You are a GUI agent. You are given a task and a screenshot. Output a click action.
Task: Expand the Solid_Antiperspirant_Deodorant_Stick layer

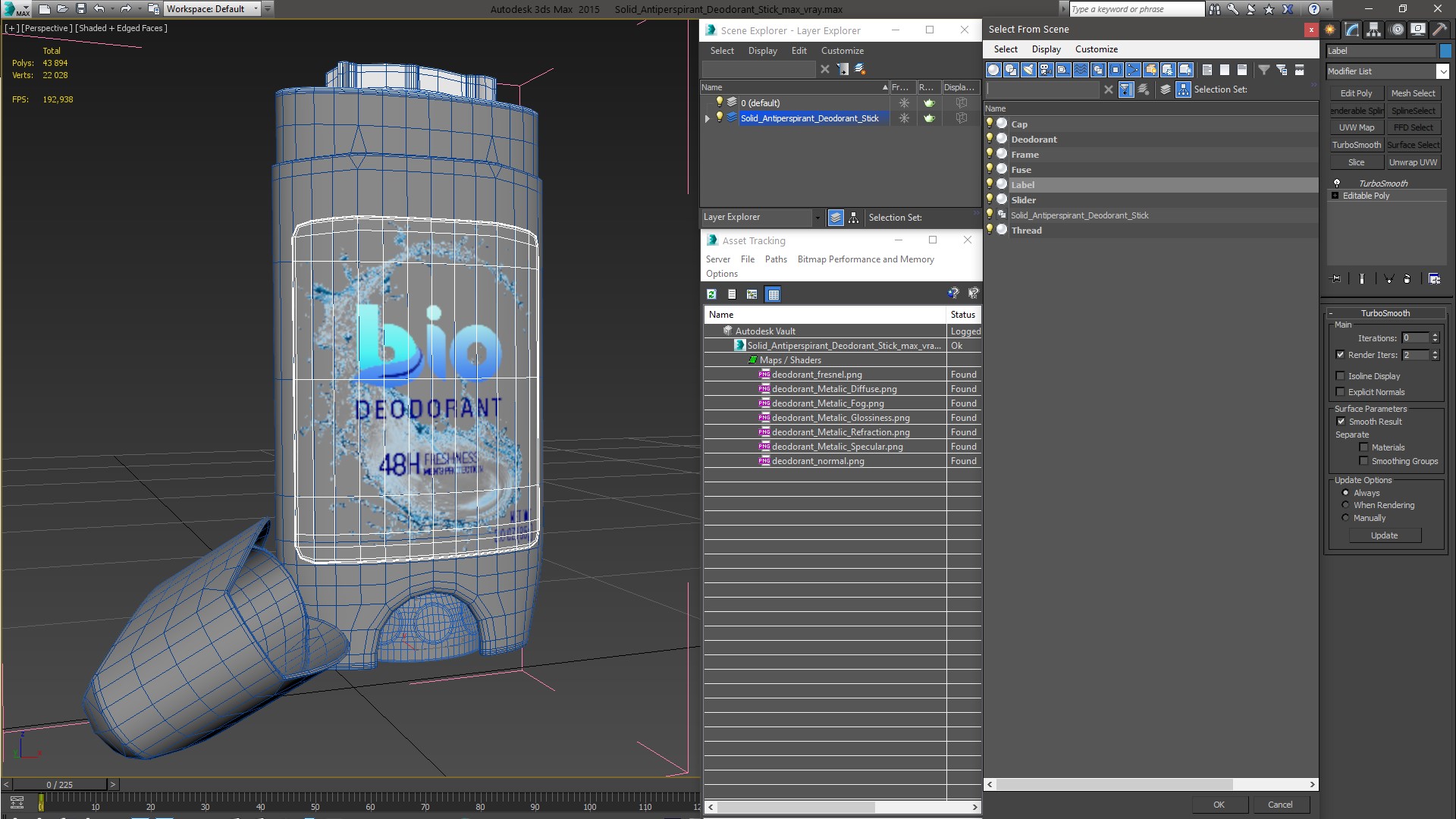[708, 118]
